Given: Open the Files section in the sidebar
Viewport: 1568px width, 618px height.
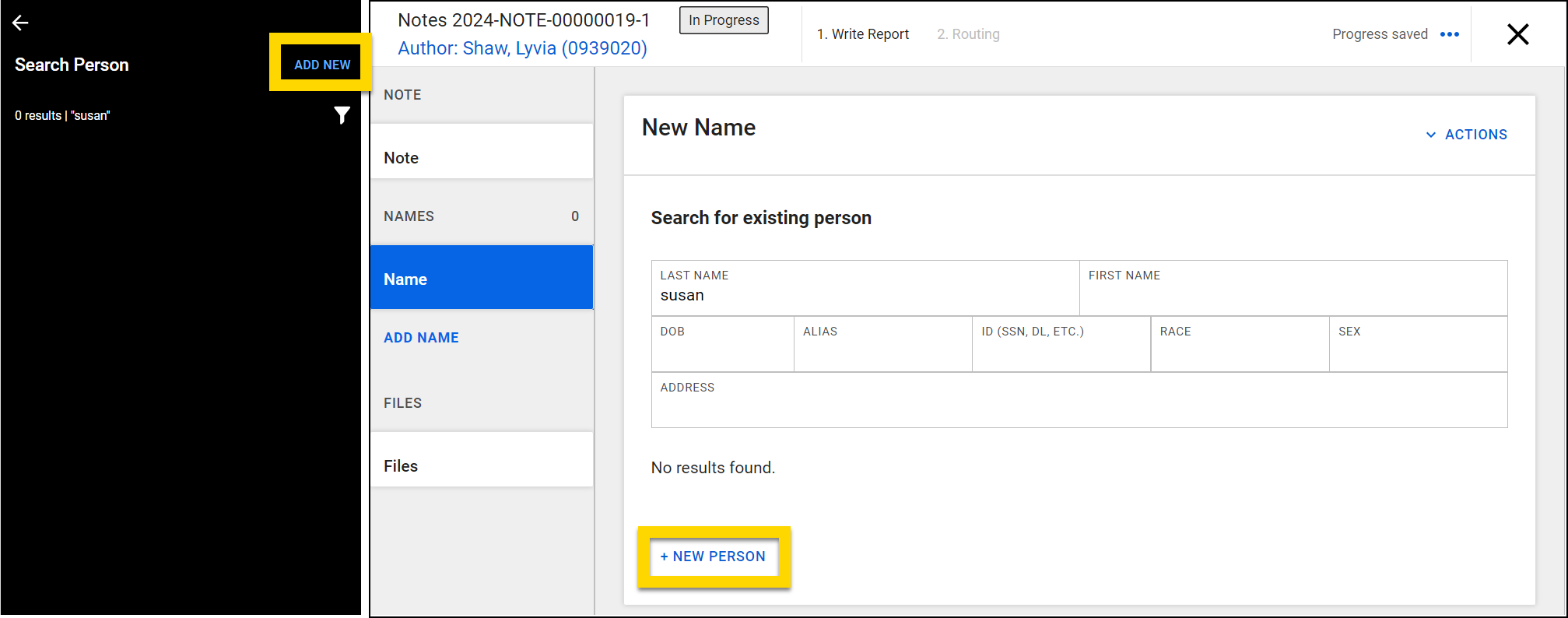Looking at the screenshot, I should point(481,465).
